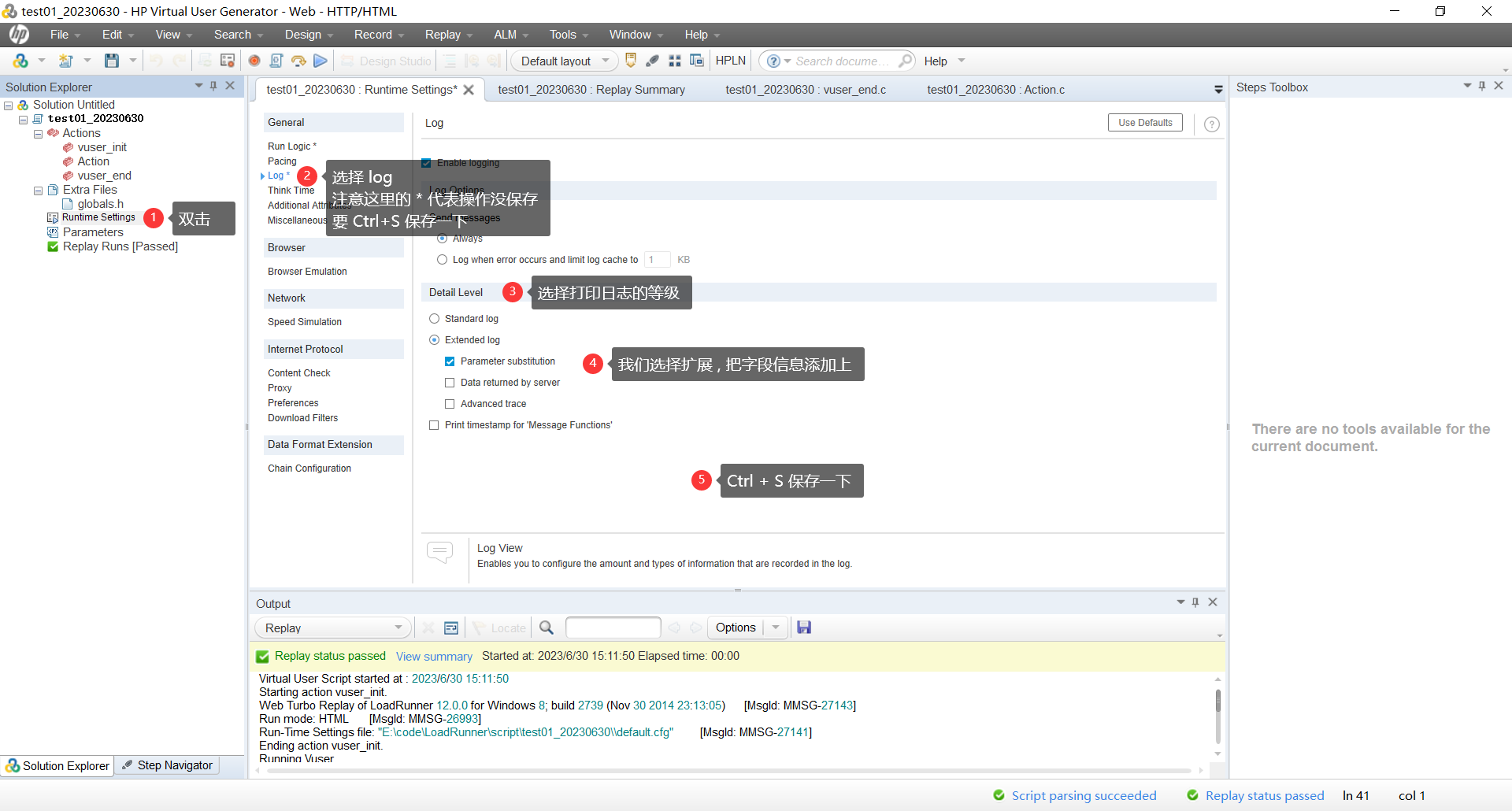The image size is (1512, 811).
Task: Pin the Output panel
Action: pos(1195,602)
